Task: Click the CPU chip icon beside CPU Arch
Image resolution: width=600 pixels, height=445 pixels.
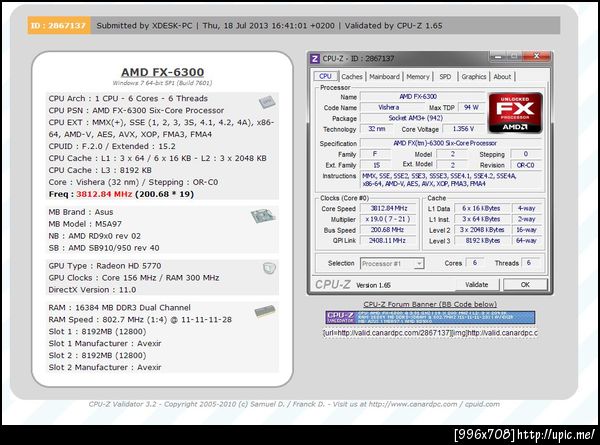Action: point(267,101)
